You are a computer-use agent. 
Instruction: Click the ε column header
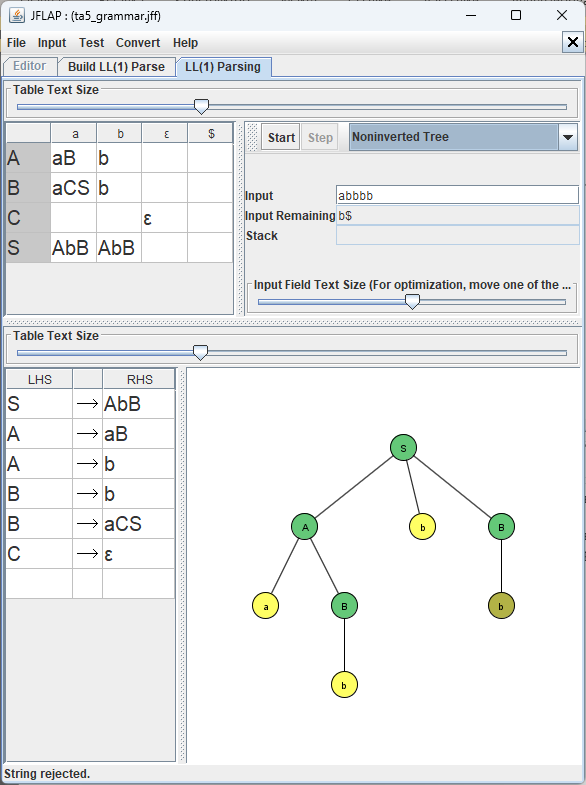coord(165,134)
